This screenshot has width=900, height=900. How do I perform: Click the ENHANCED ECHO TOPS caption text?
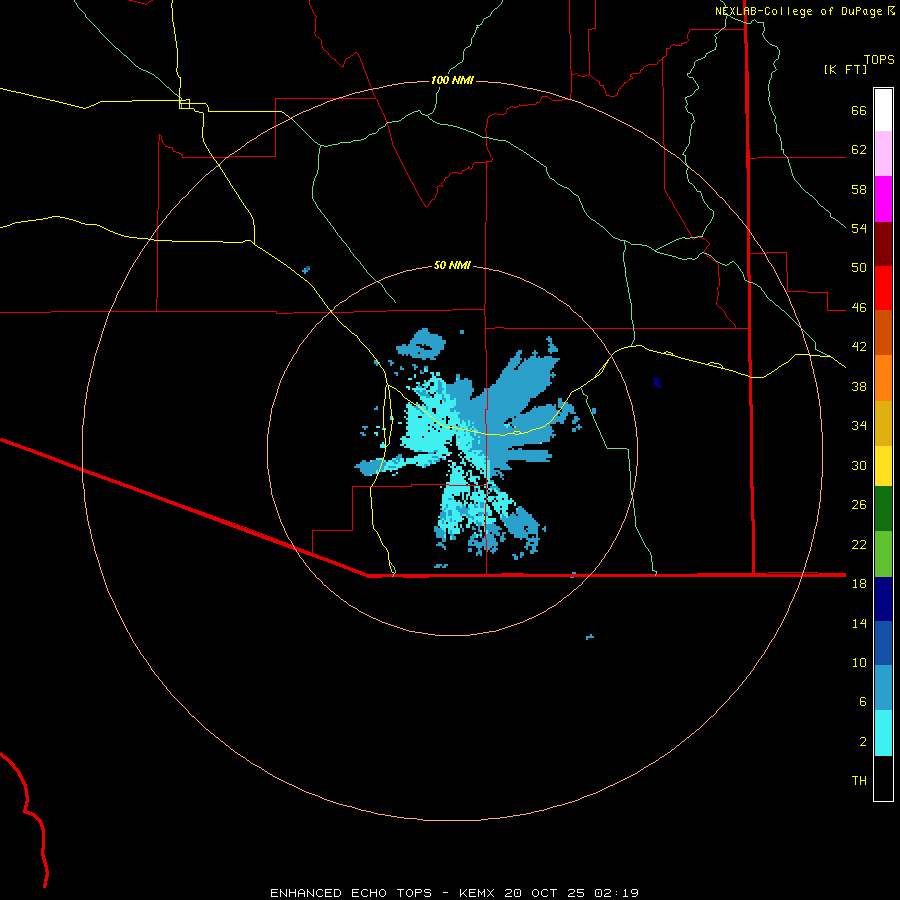click(x=351, y=893)
